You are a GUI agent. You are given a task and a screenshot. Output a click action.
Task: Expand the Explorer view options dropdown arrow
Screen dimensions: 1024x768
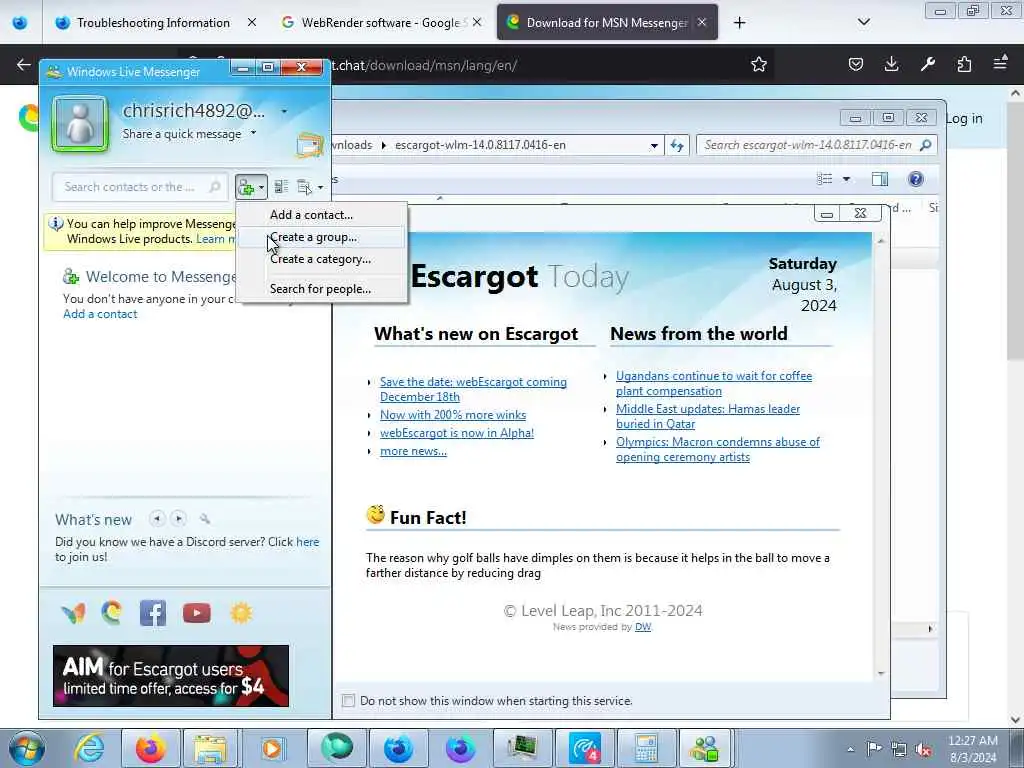846,179
